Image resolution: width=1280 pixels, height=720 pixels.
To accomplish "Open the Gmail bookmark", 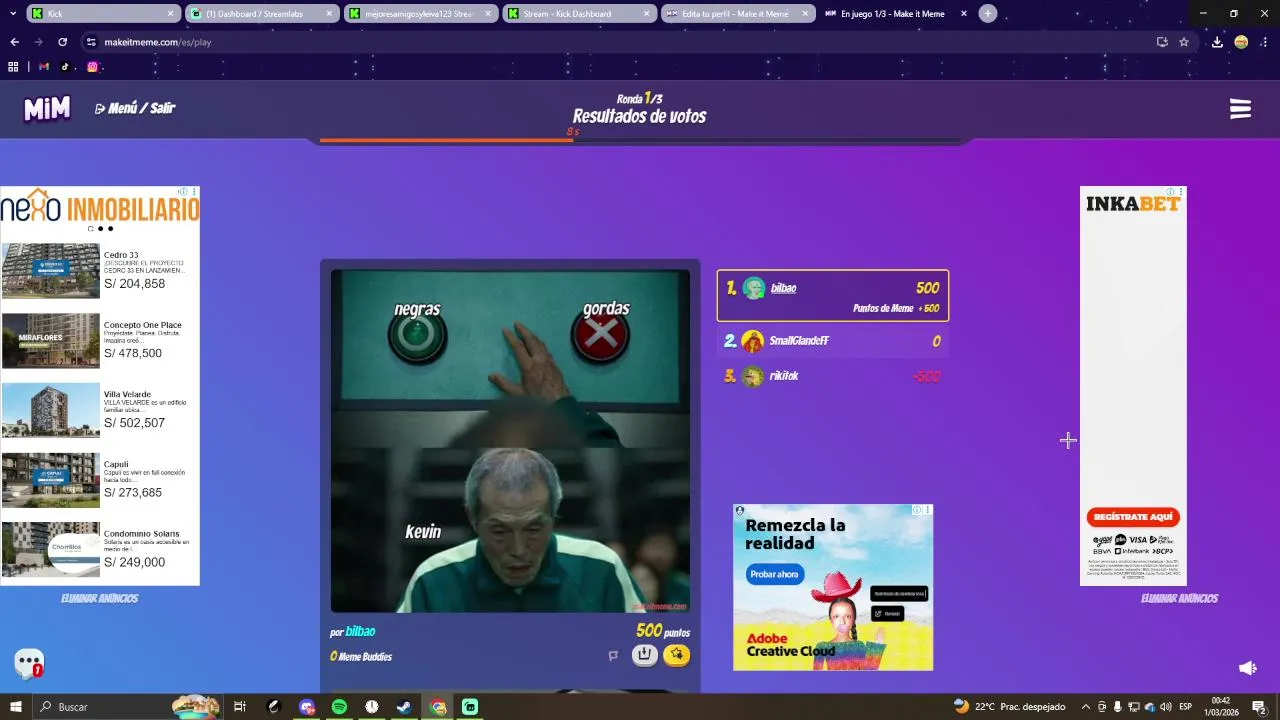I will pyautogui.click(x=44, y=67).
